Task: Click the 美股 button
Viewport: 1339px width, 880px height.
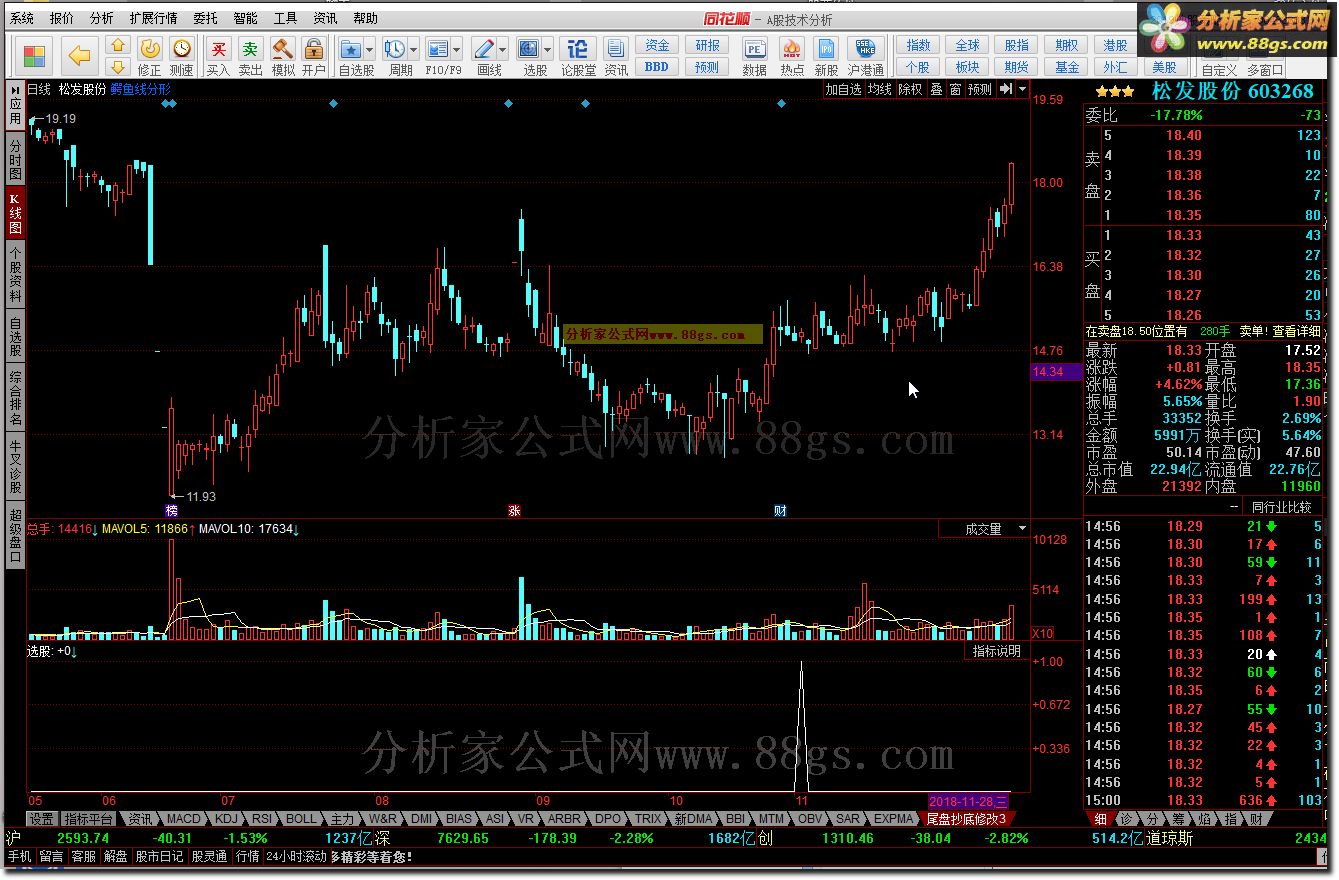Action: (1164, 67)
